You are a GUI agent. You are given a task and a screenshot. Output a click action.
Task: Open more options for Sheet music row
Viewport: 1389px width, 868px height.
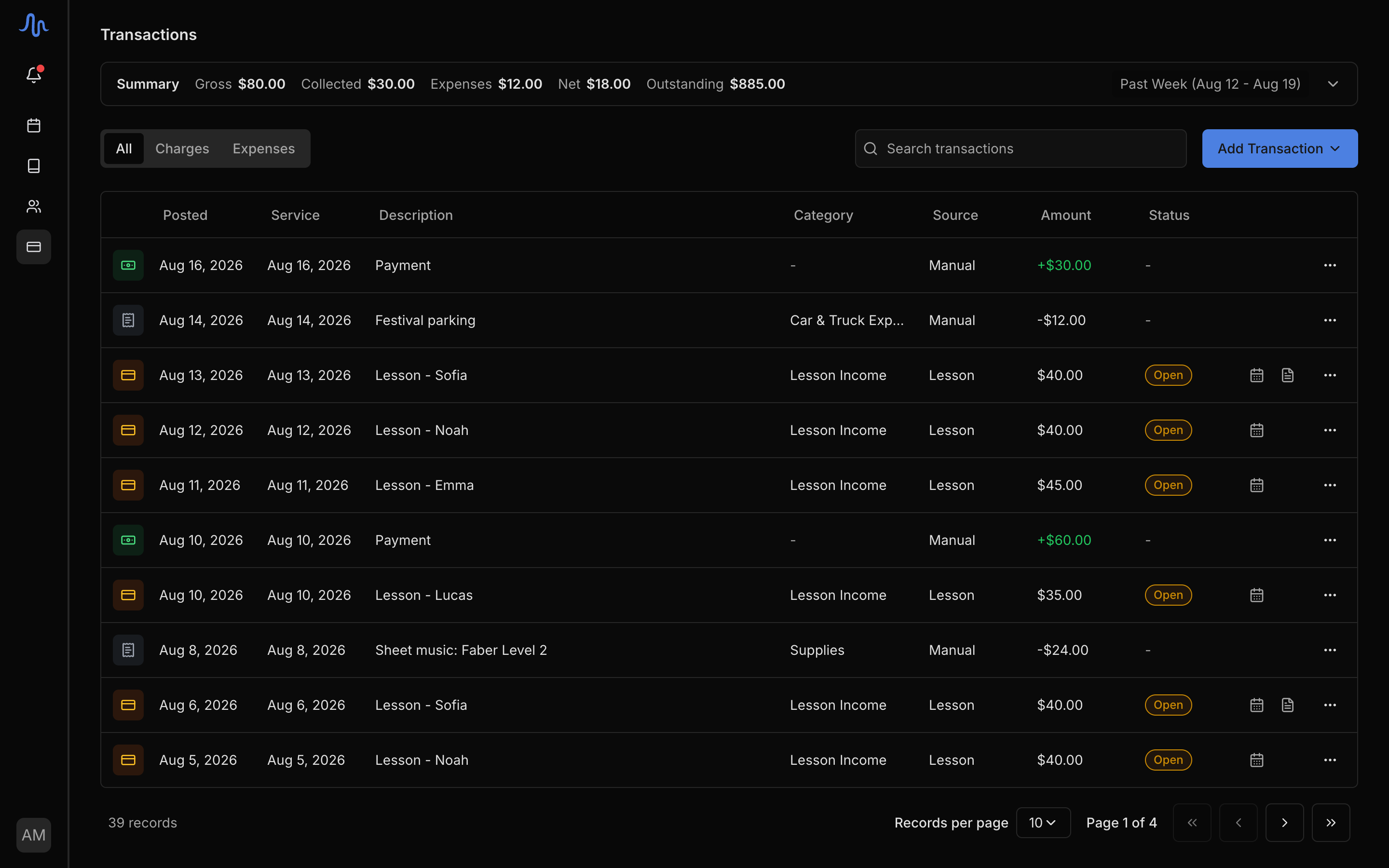pyautogui.click(x=1330, y=650)
